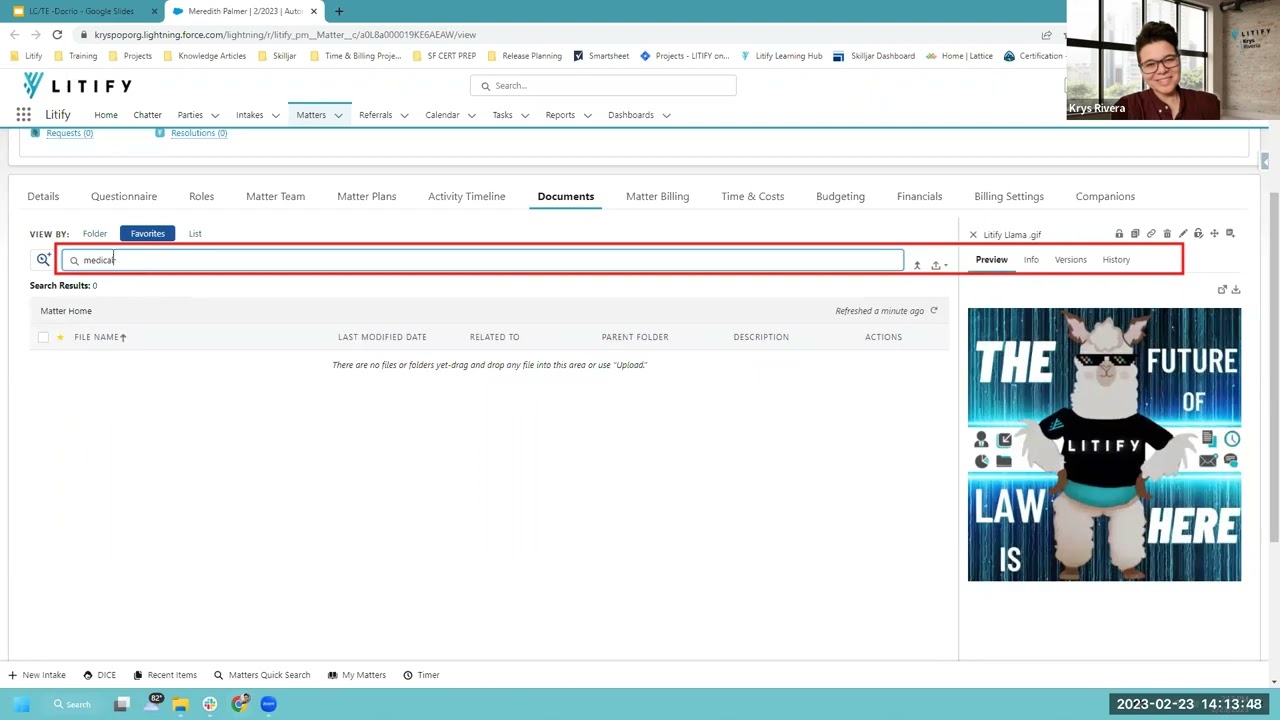Switch view to Folder
The image size is (1280, 720).
point(95,234)
